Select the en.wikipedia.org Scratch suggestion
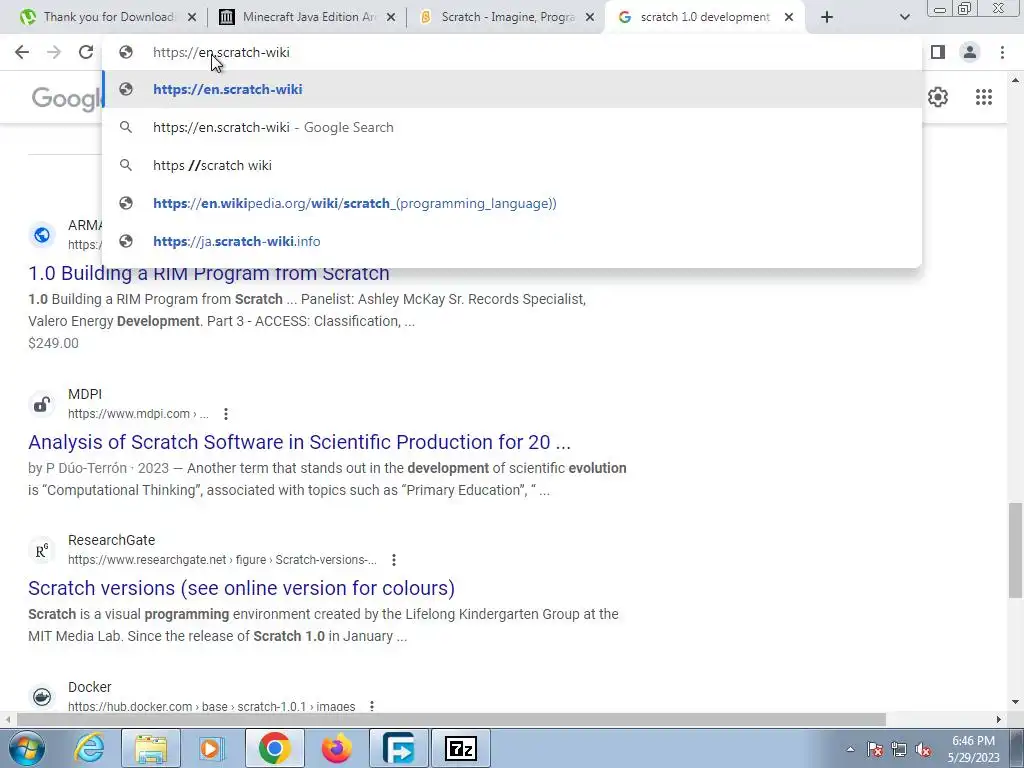The width and height of the screenshot is (1024, 768). [x=512, y=203]
